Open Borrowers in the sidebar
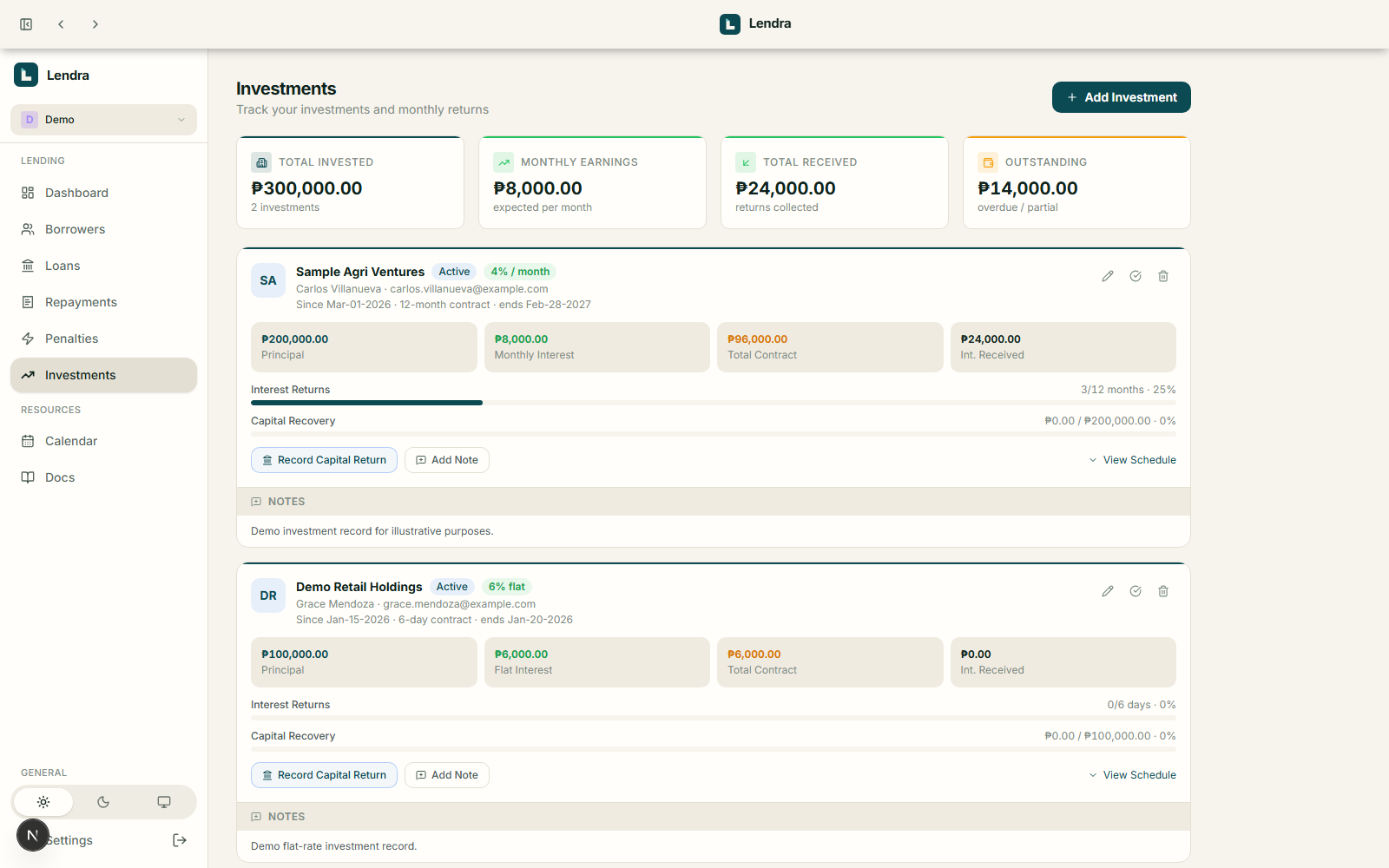This screenshot has height=868, width=1389. click(103, 229)
